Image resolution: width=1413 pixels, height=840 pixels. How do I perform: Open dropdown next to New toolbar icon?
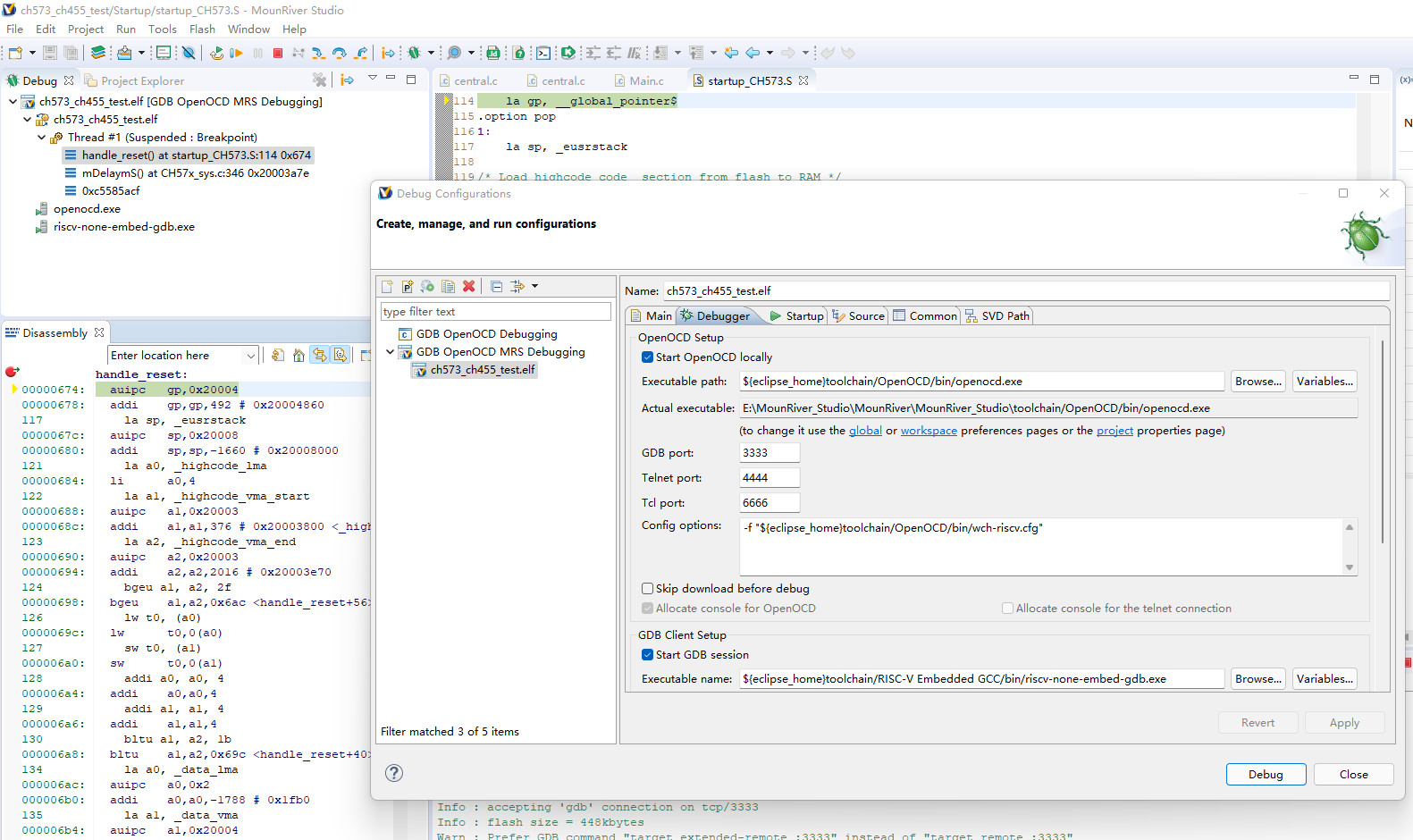pyautogui.click(x=32, y=53)
